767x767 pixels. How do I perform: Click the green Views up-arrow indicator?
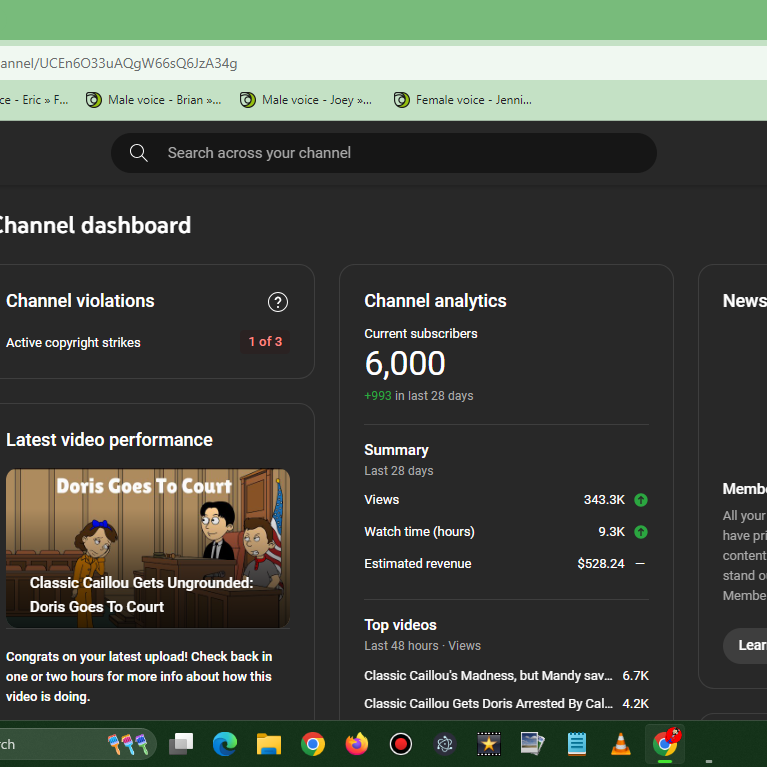click(x=641, y=500)
